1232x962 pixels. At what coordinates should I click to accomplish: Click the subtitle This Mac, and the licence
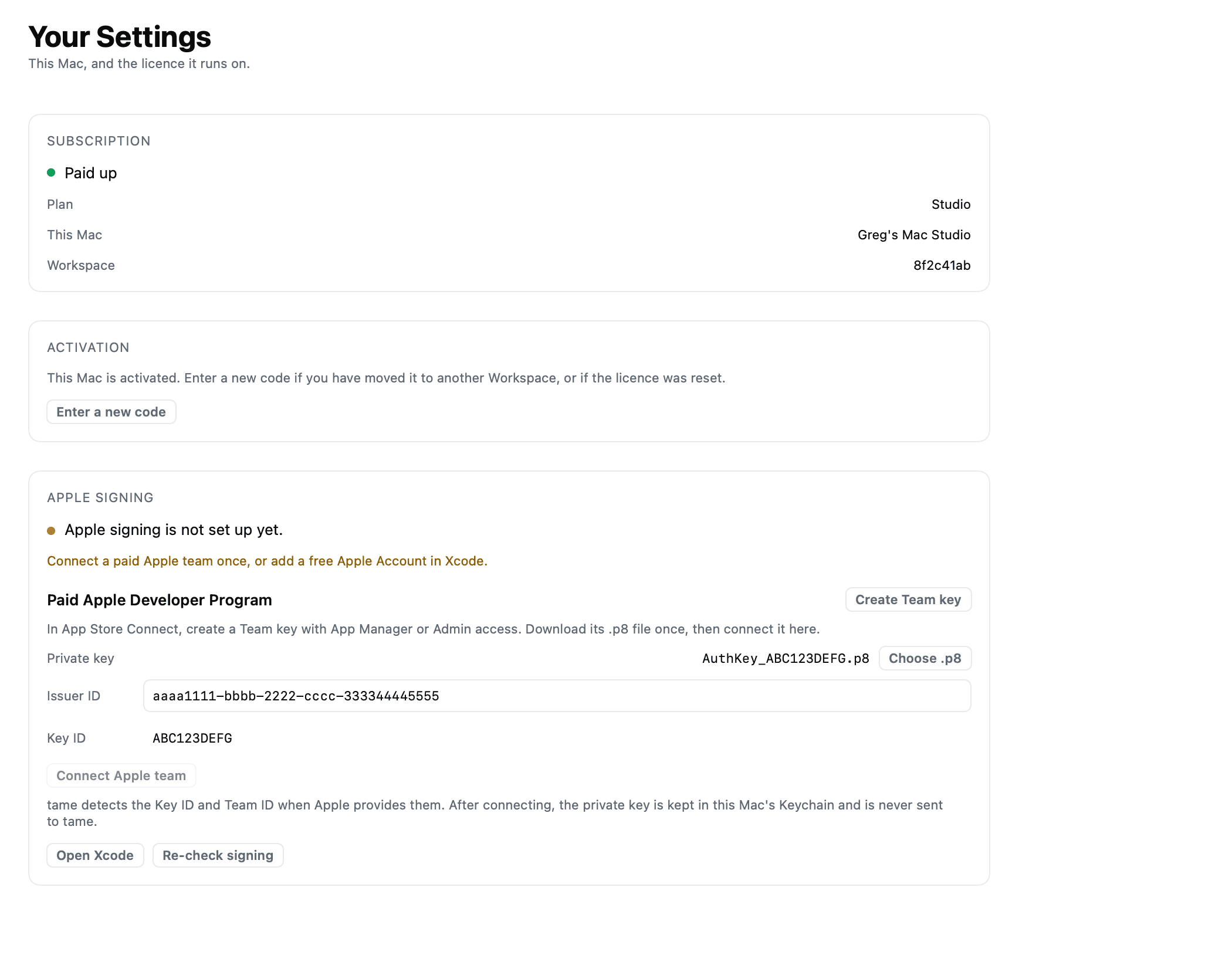click(x=139, y=63)
